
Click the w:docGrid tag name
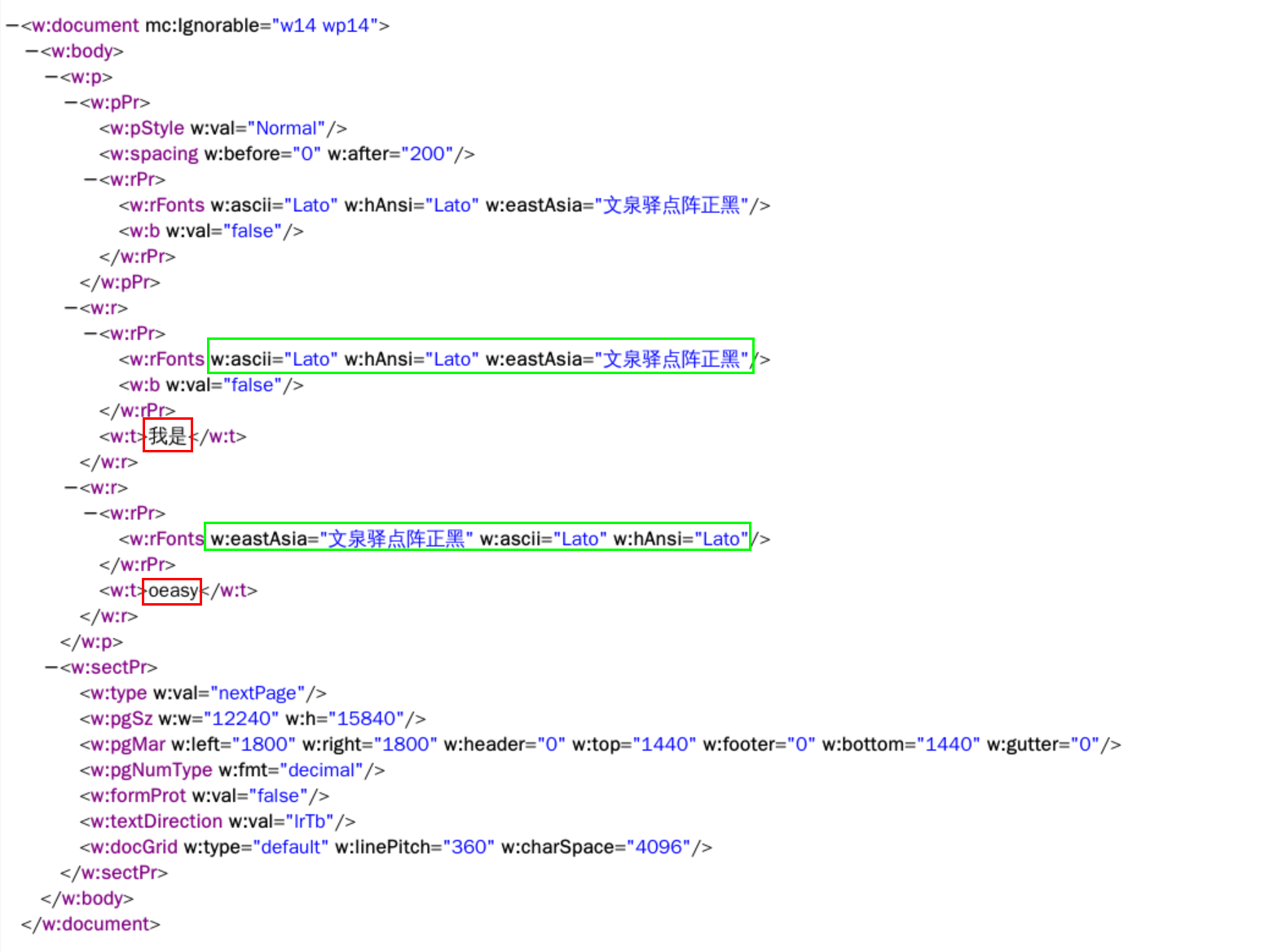pos(134,847)
